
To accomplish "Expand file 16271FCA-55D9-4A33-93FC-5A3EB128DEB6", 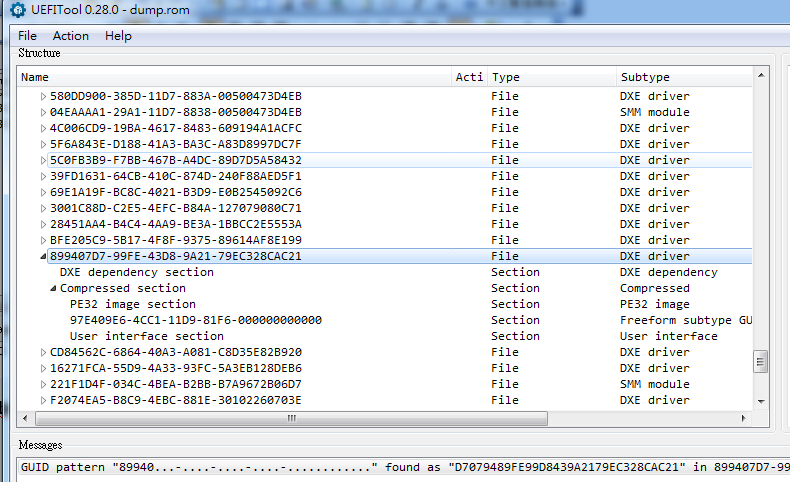I will click(x=43, y=369).
